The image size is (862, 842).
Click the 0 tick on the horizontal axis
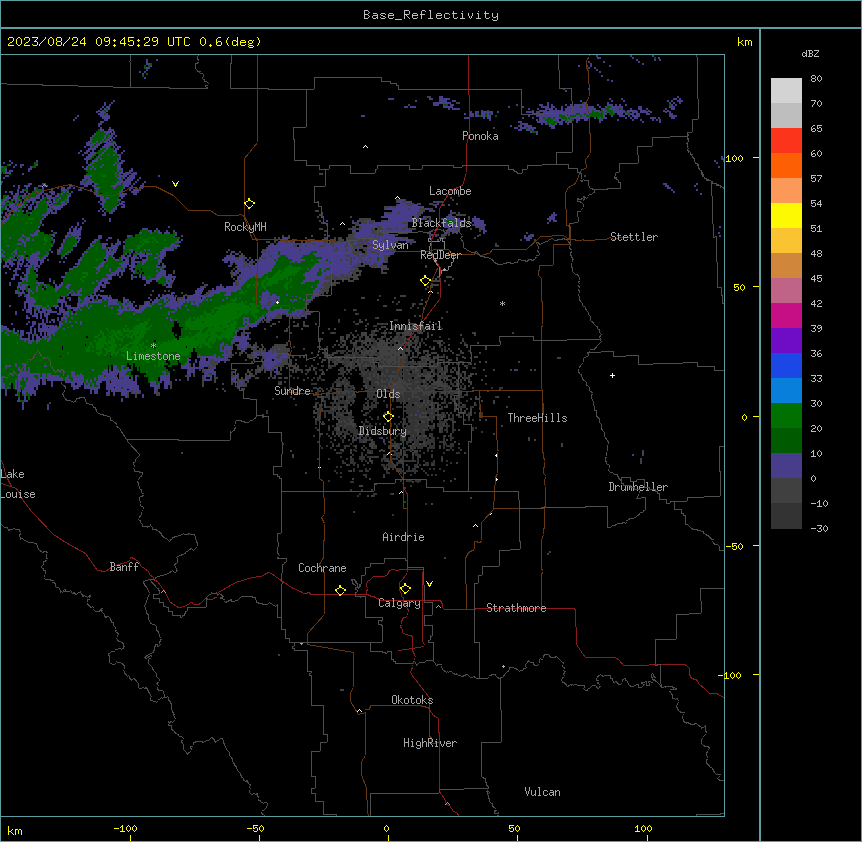click(386, 828)
